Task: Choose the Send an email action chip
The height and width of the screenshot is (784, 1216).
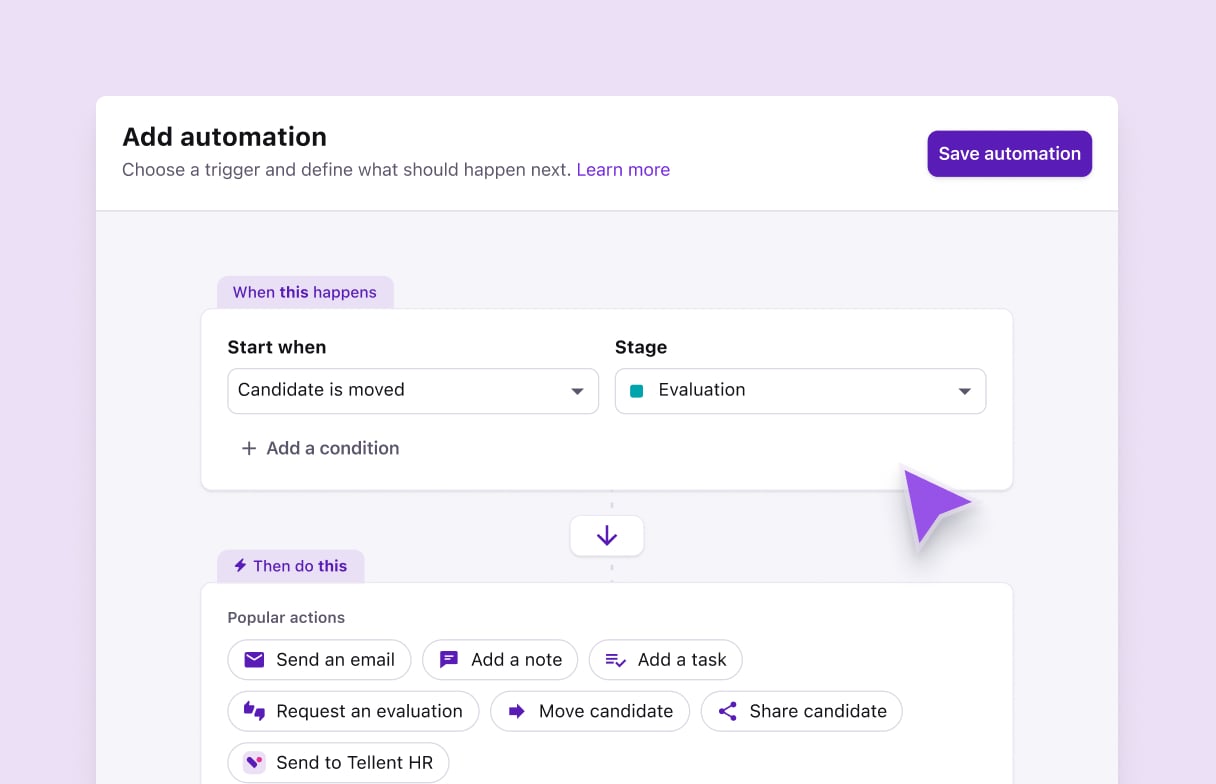Action: 319,659
